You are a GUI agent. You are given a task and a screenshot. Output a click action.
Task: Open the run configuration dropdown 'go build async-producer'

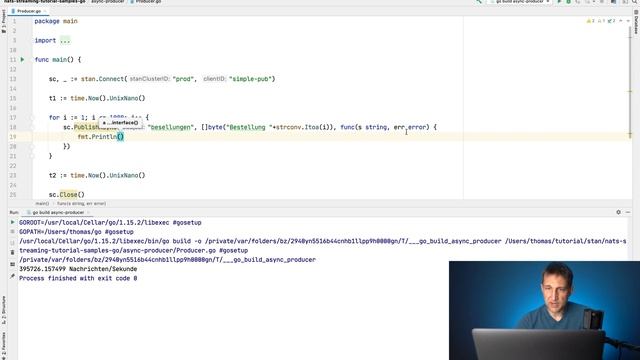coord(520,2)
